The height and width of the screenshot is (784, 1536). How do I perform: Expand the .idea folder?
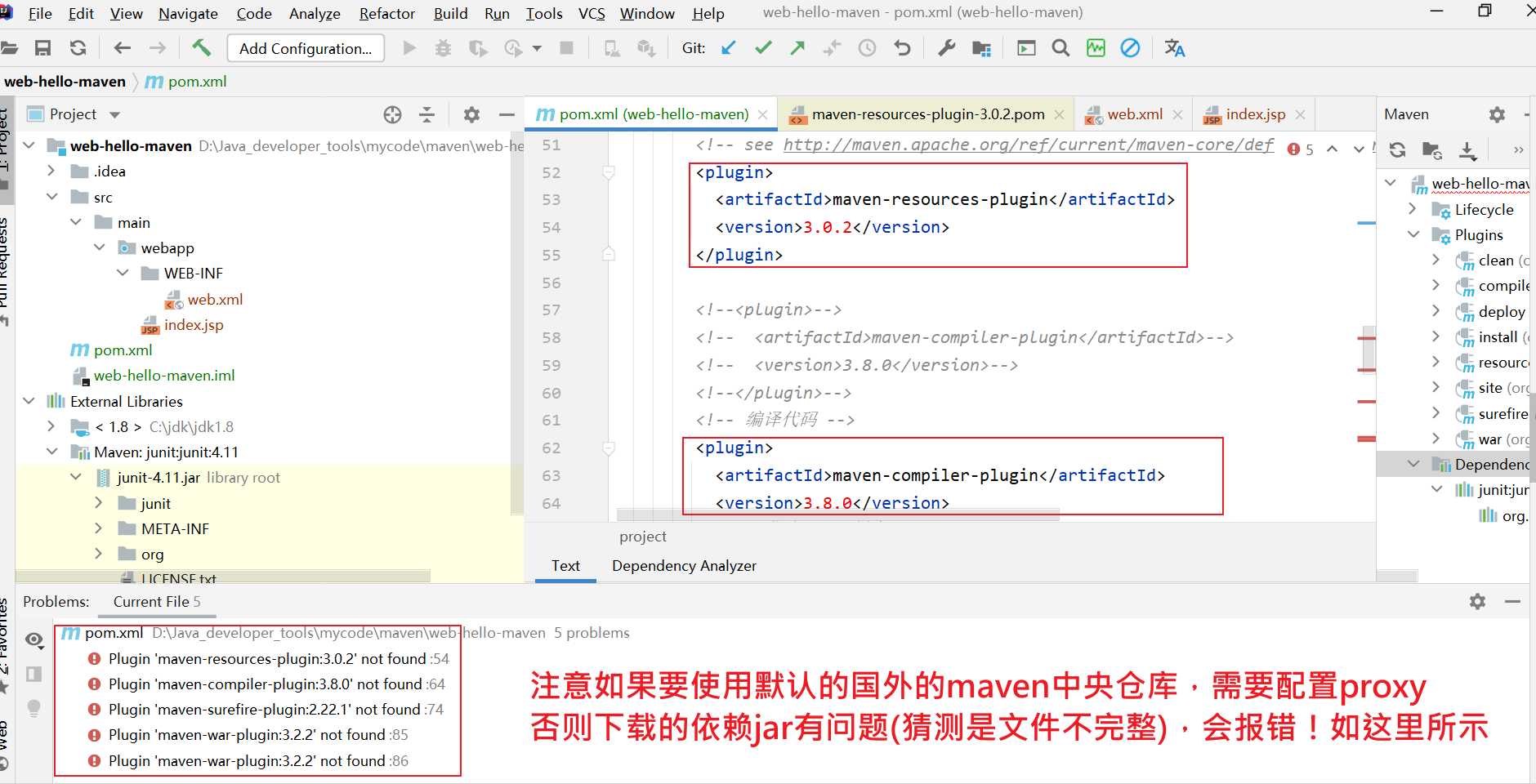[52, 171]
